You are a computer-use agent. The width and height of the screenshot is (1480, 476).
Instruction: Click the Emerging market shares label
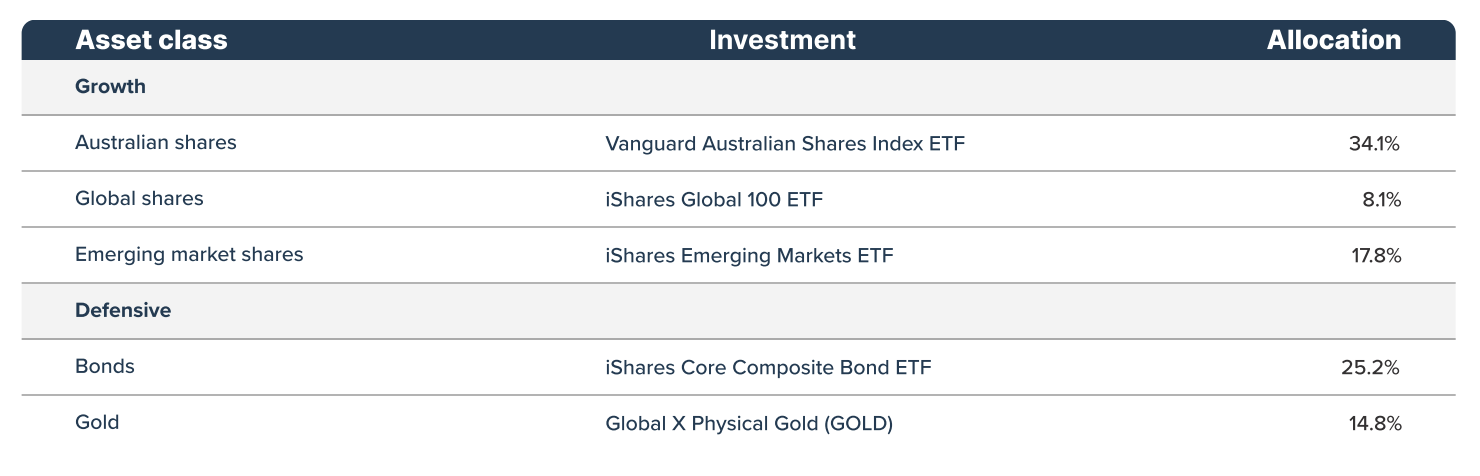[x=189, y=255]
